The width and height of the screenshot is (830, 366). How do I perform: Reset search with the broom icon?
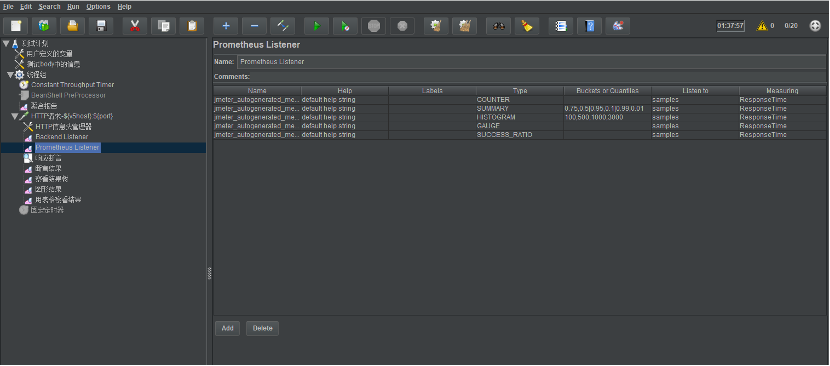pyautogui.click(x=527, y=26)
